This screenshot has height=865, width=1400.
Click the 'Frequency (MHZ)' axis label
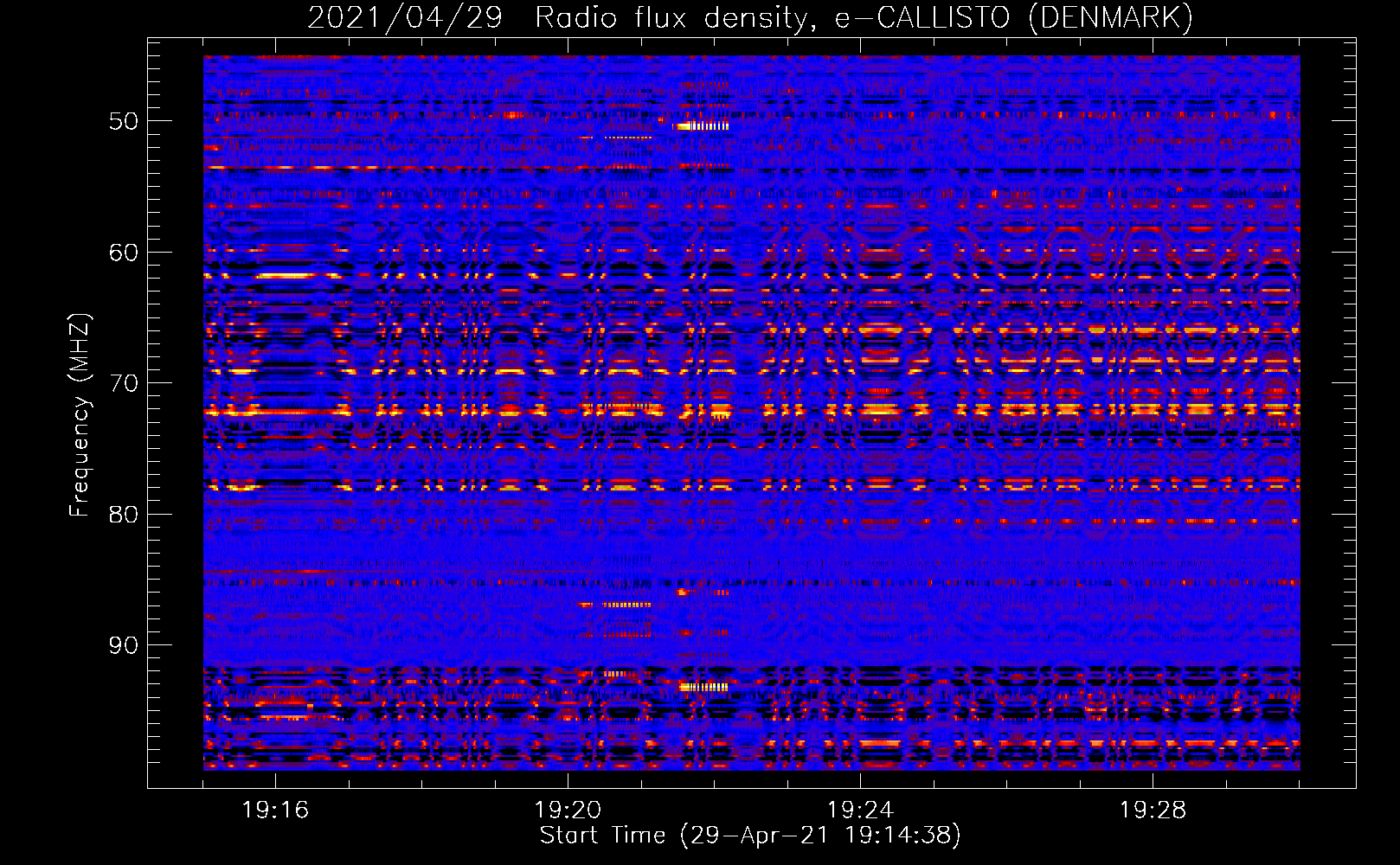(80, 415)
